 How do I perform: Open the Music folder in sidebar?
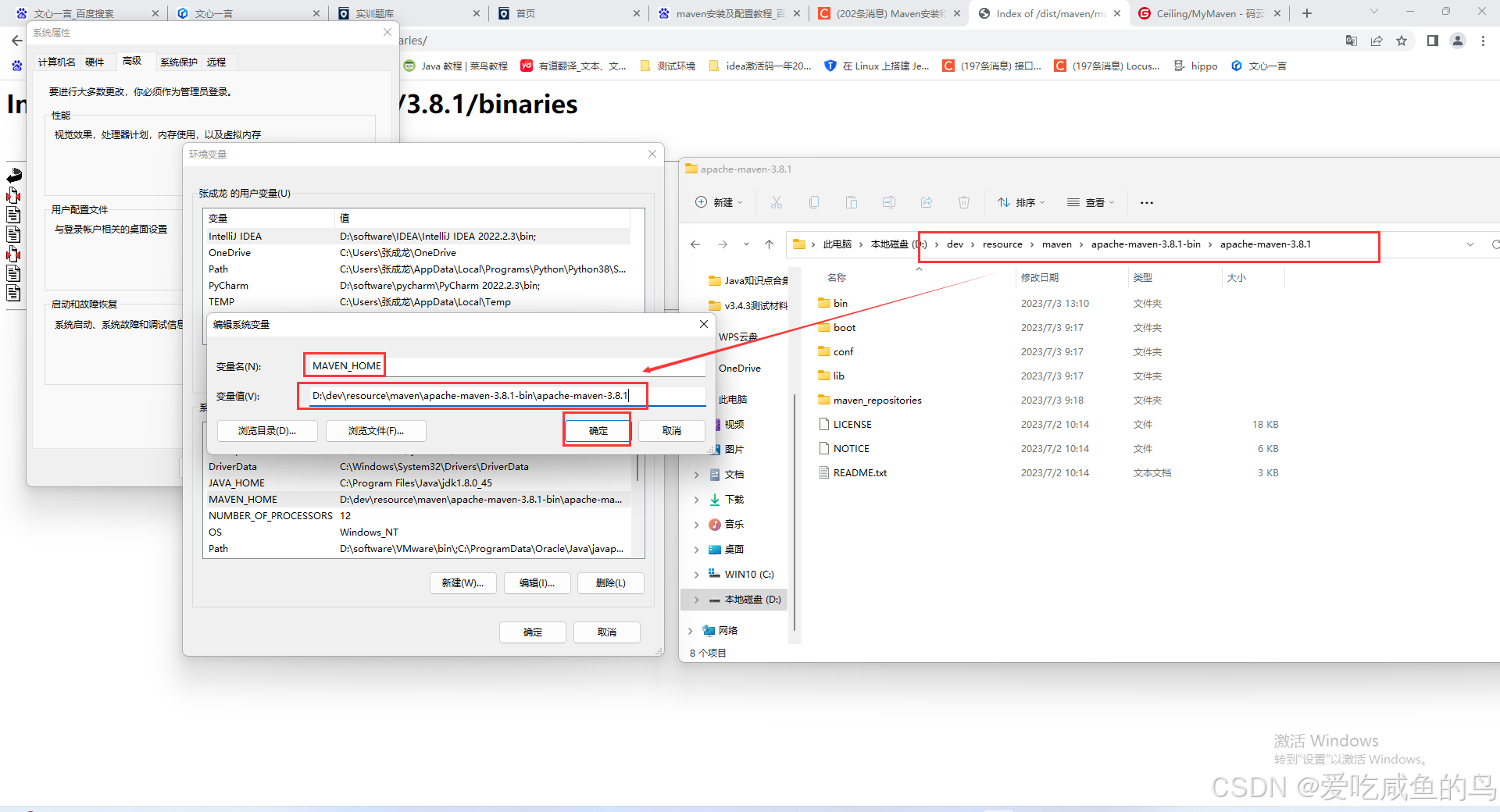(734, 524)
